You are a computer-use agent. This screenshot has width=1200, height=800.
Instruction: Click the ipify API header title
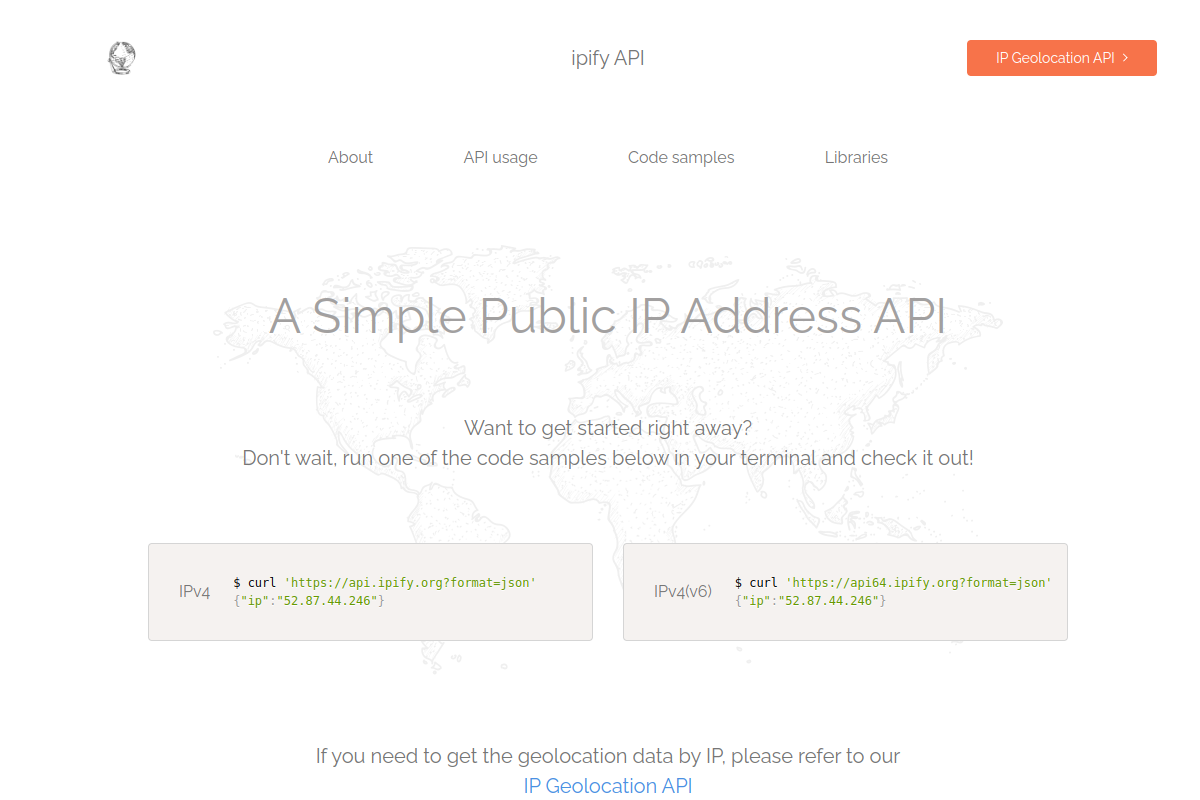[x=608, y=58]
